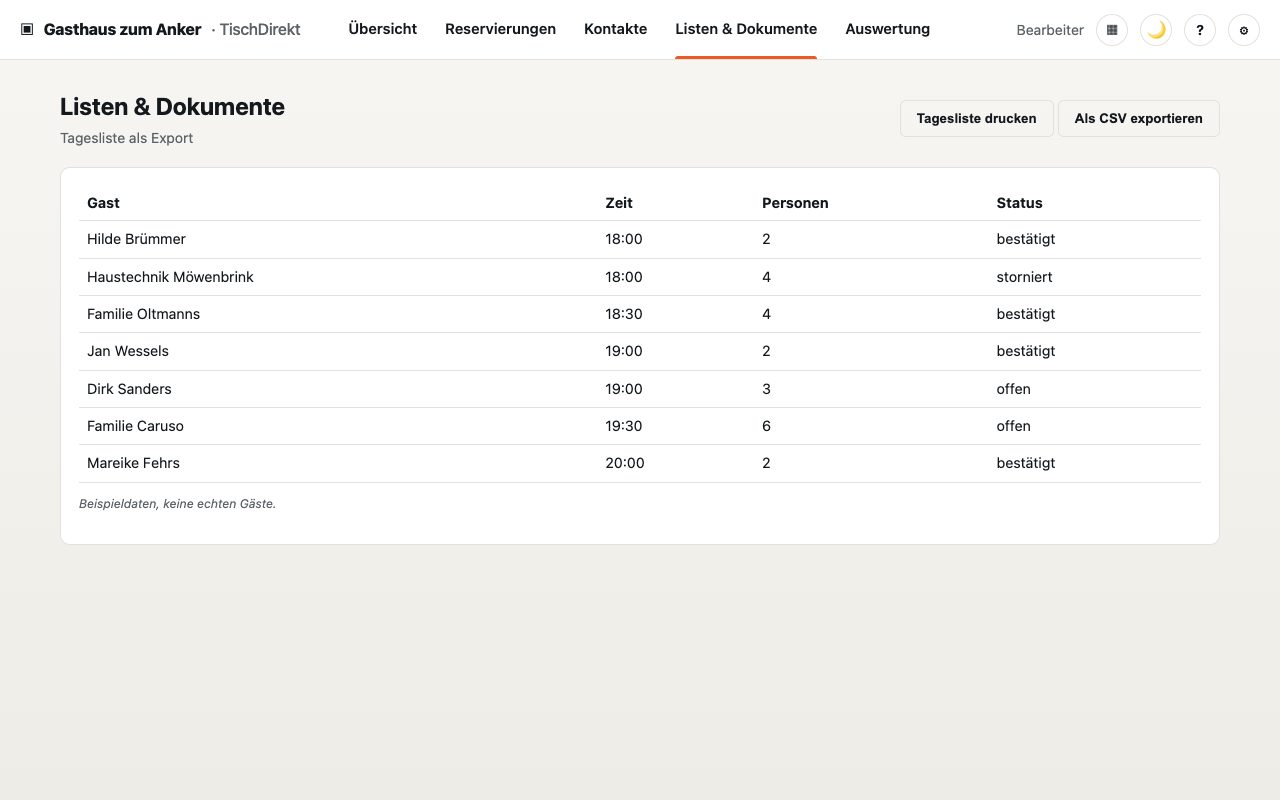Click the 6 Personen value for Familie Caruso
The height and width of the screenshot is (800, 1280).
[766, 426]
